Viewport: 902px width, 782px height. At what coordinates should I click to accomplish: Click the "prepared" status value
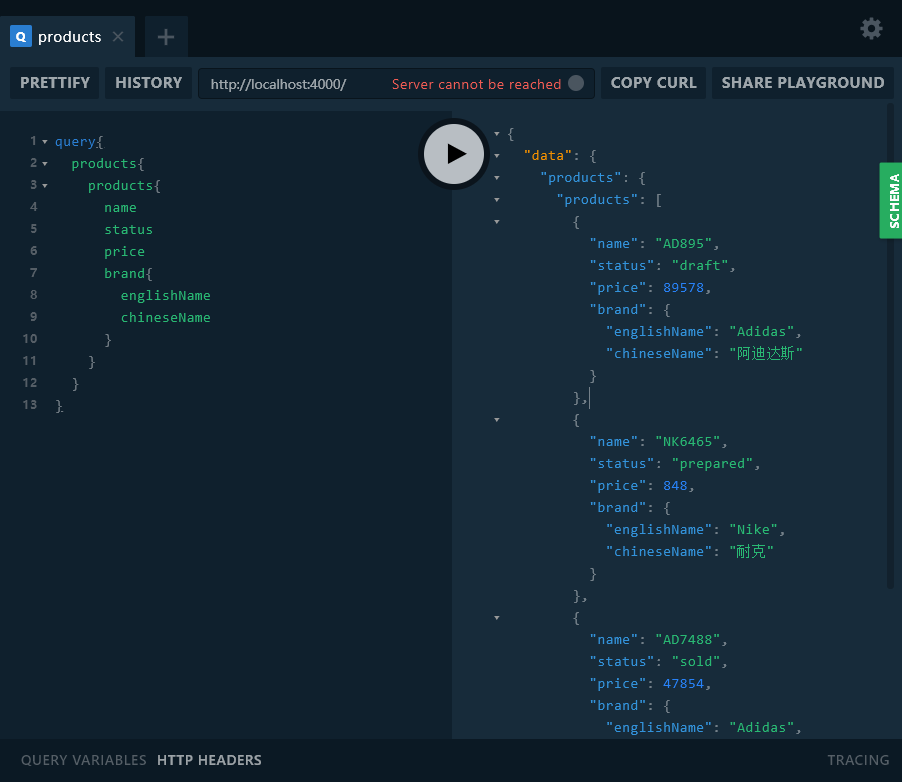712,464
